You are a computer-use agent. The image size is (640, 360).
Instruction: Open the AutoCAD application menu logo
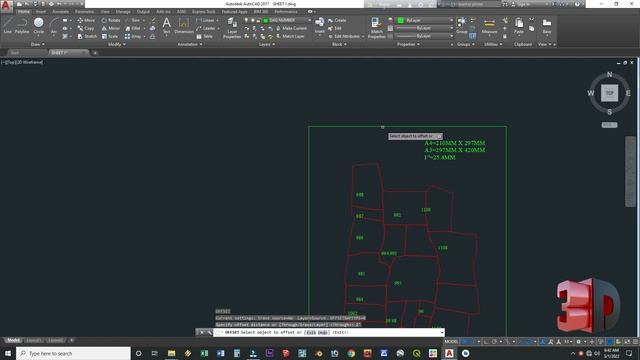pos(6,5)
